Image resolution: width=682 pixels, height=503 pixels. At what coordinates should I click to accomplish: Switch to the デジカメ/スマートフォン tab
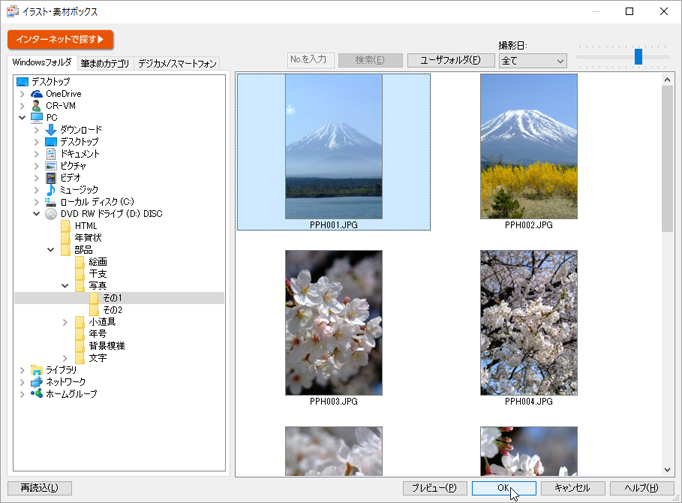coord(177,64)
